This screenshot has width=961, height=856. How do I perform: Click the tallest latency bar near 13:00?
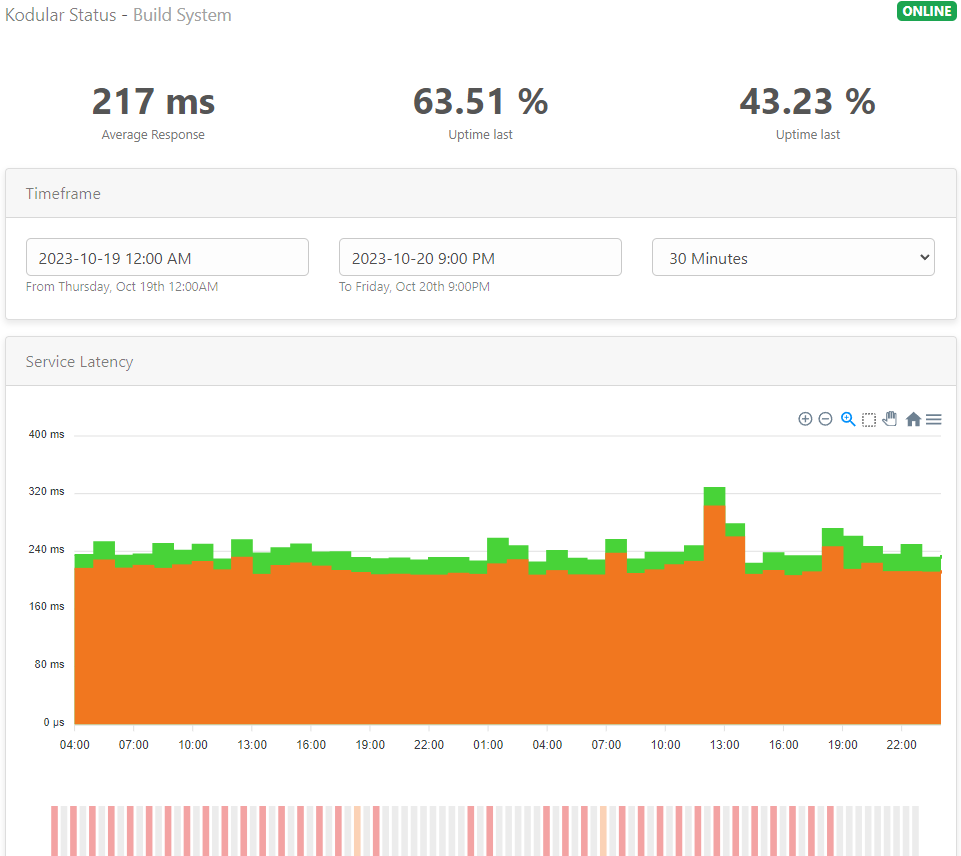click(x=714, y=600)
